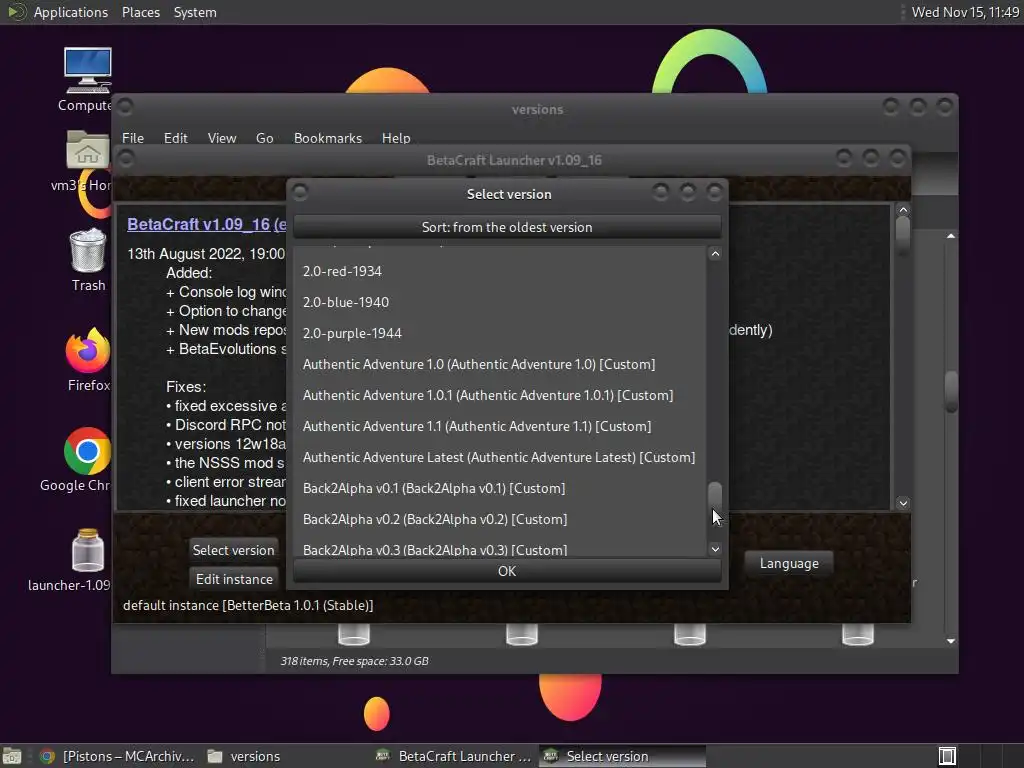Open Places menu in top panel

pyautogui.click(x=140, y=12)
